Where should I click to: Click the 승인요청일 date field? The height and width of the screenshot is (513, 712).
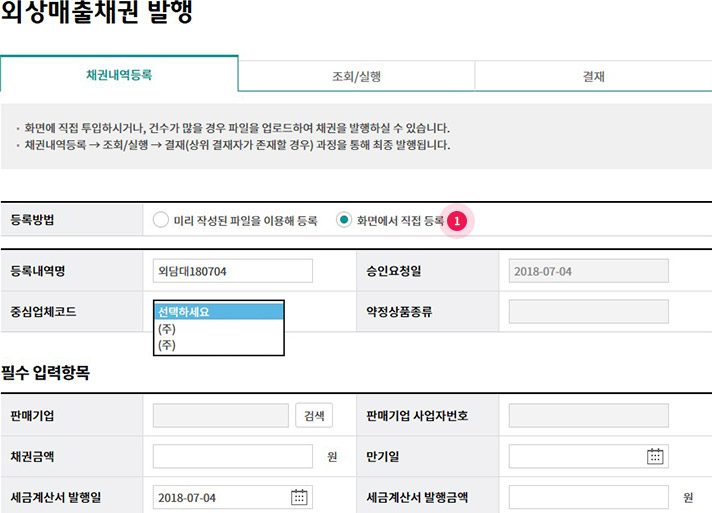point(588,271)
